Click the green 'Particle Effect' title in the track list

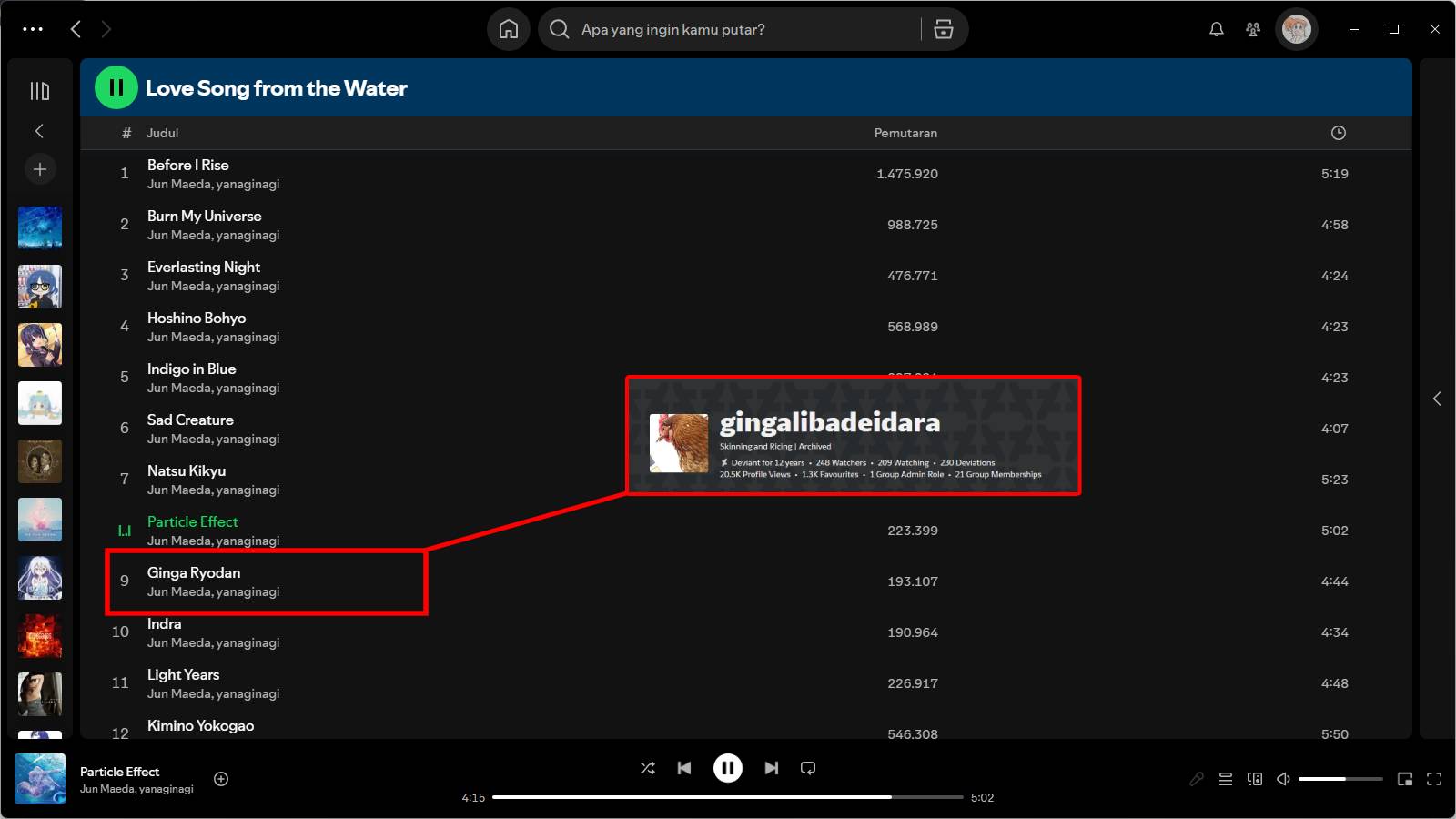click(193, 521)
